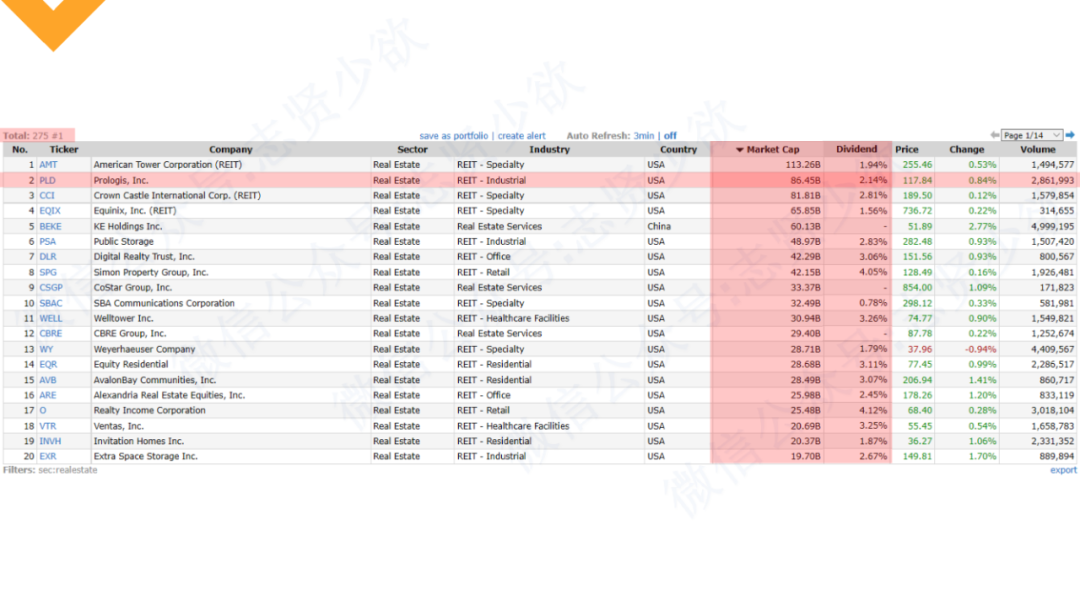The height and width of the screenshot is (607, 1080).
Task: Click the export link
Action: point(1063,470)
